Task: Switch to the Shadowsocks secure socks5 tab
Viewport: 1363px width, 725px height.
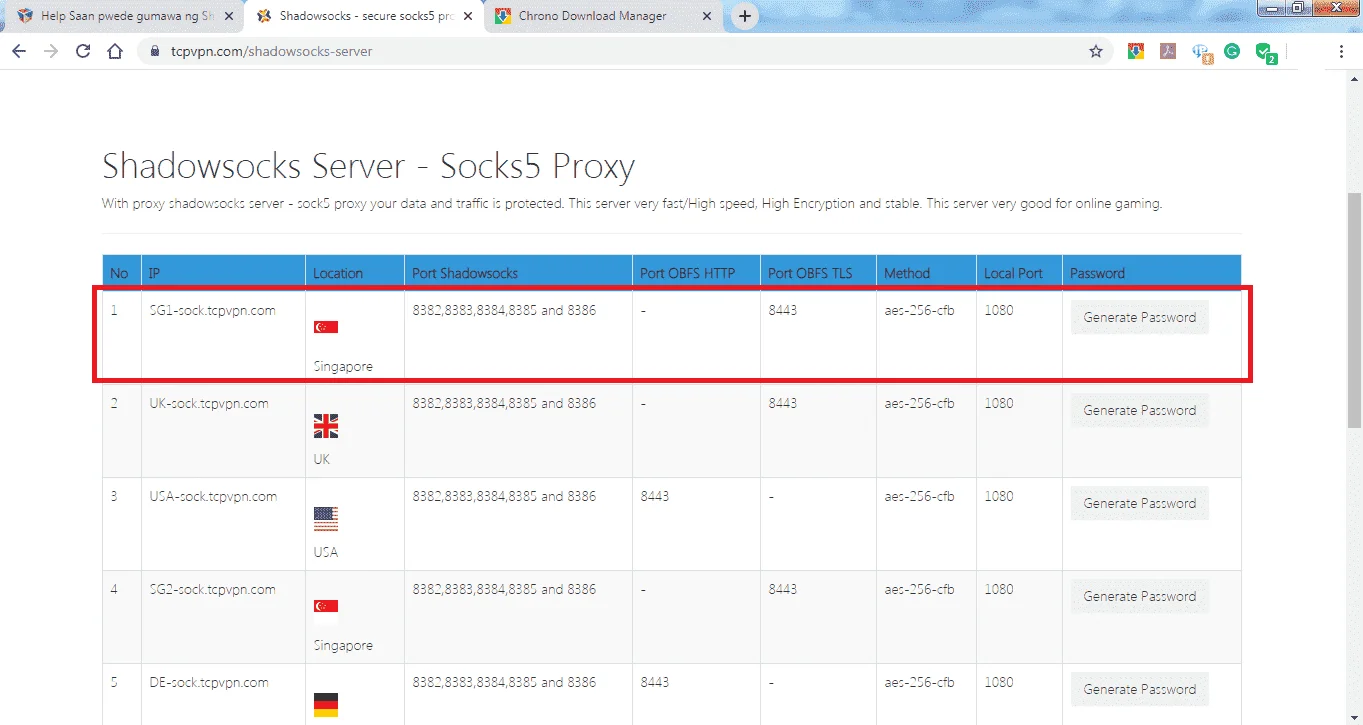Action: (362, 16)
